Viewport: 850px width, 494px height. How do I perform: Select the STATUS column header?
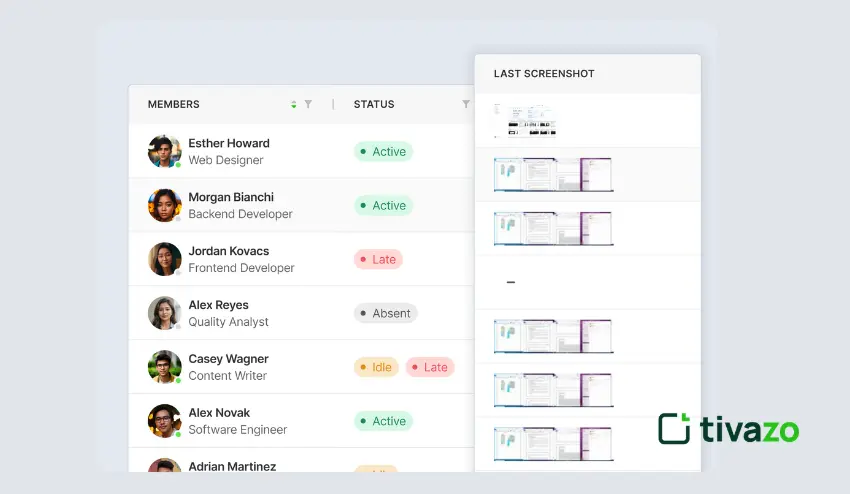point(374,104)
